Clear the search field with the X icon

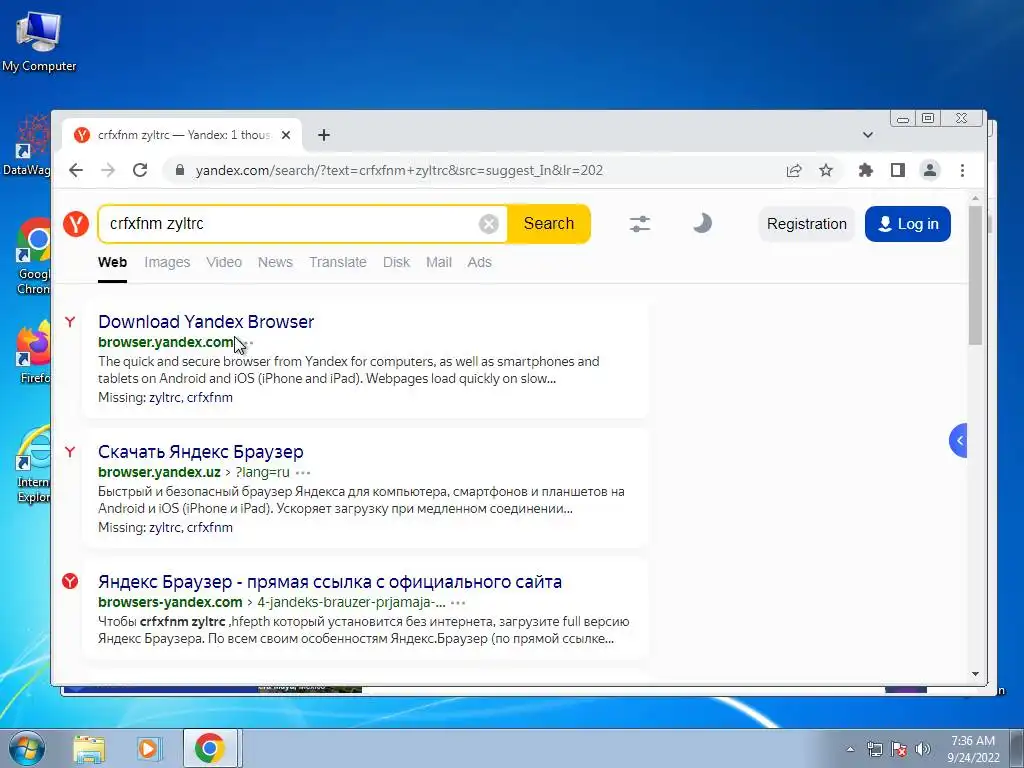coord(488,224)
